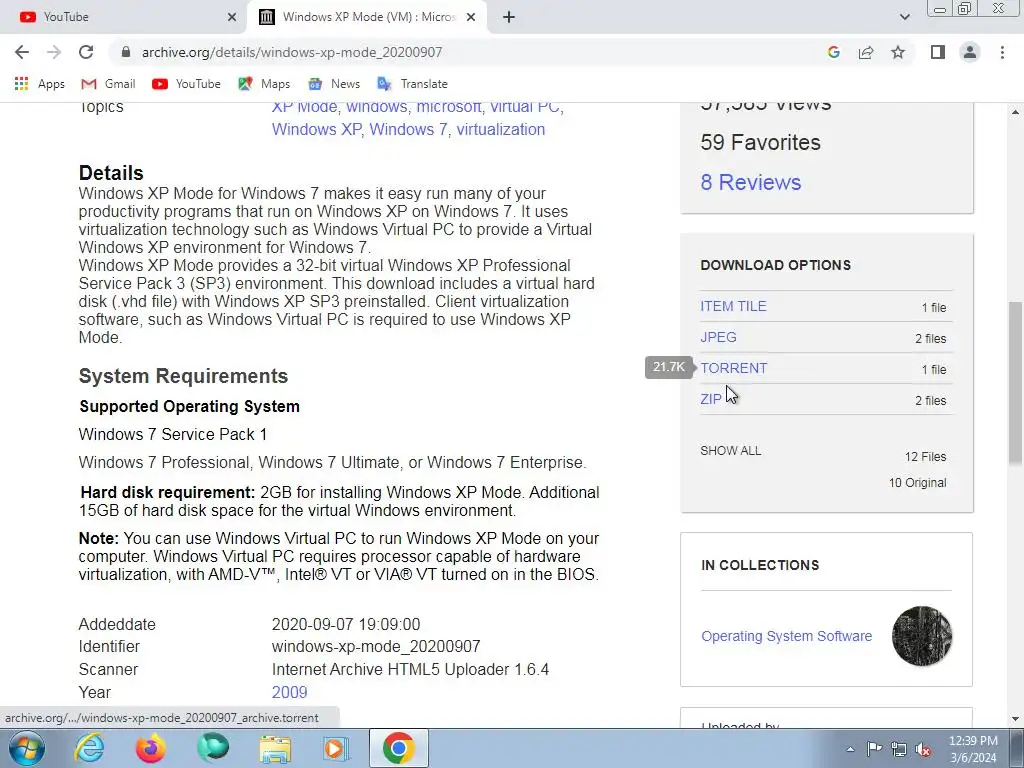The width and height of the screenshot is (1024, 768).
Task: Open the taskbar clock and date
Action: pyautogui.click(x=973, y=749)
